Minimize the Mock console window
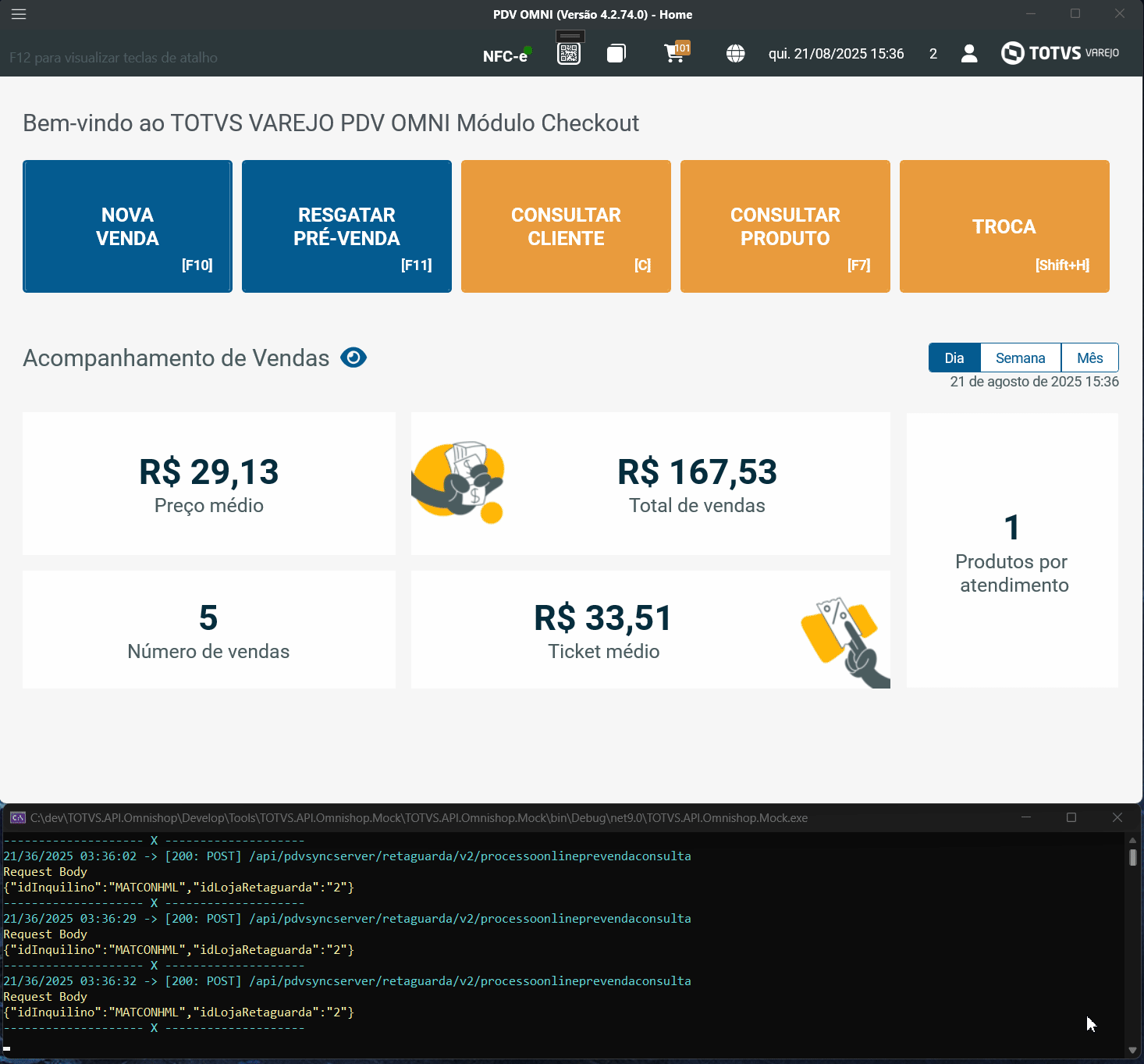The image size is (1144, 1064). pos(1026,817)
